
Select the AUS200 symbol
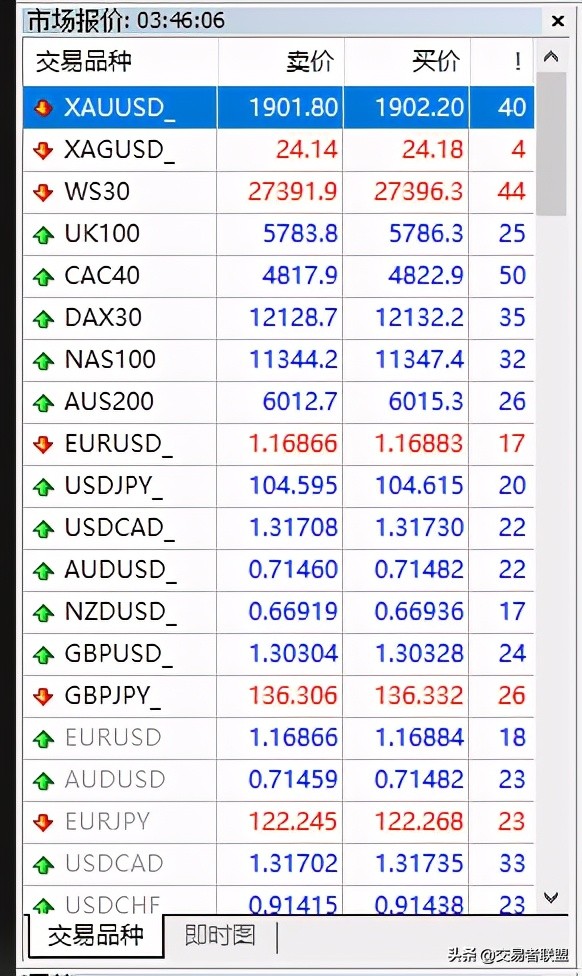point(109,402)
